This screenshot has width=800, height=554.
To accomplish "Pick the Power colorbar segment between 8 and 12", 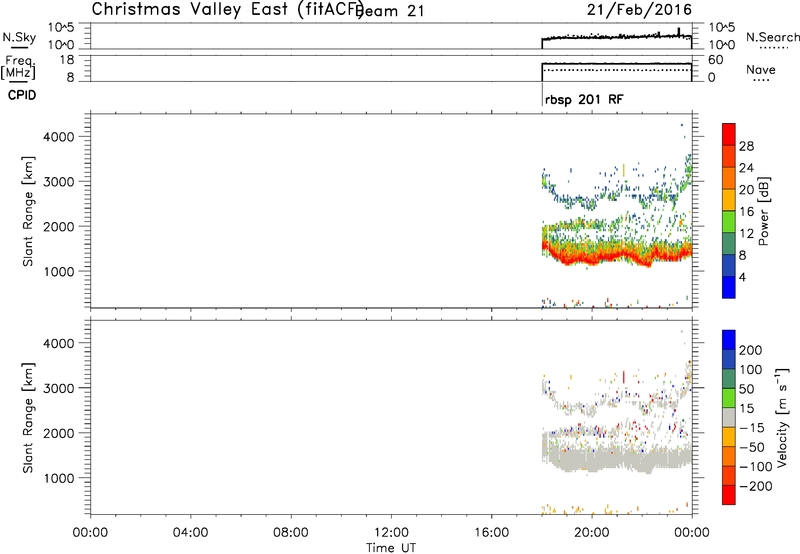I will click(x=729, y=243).
